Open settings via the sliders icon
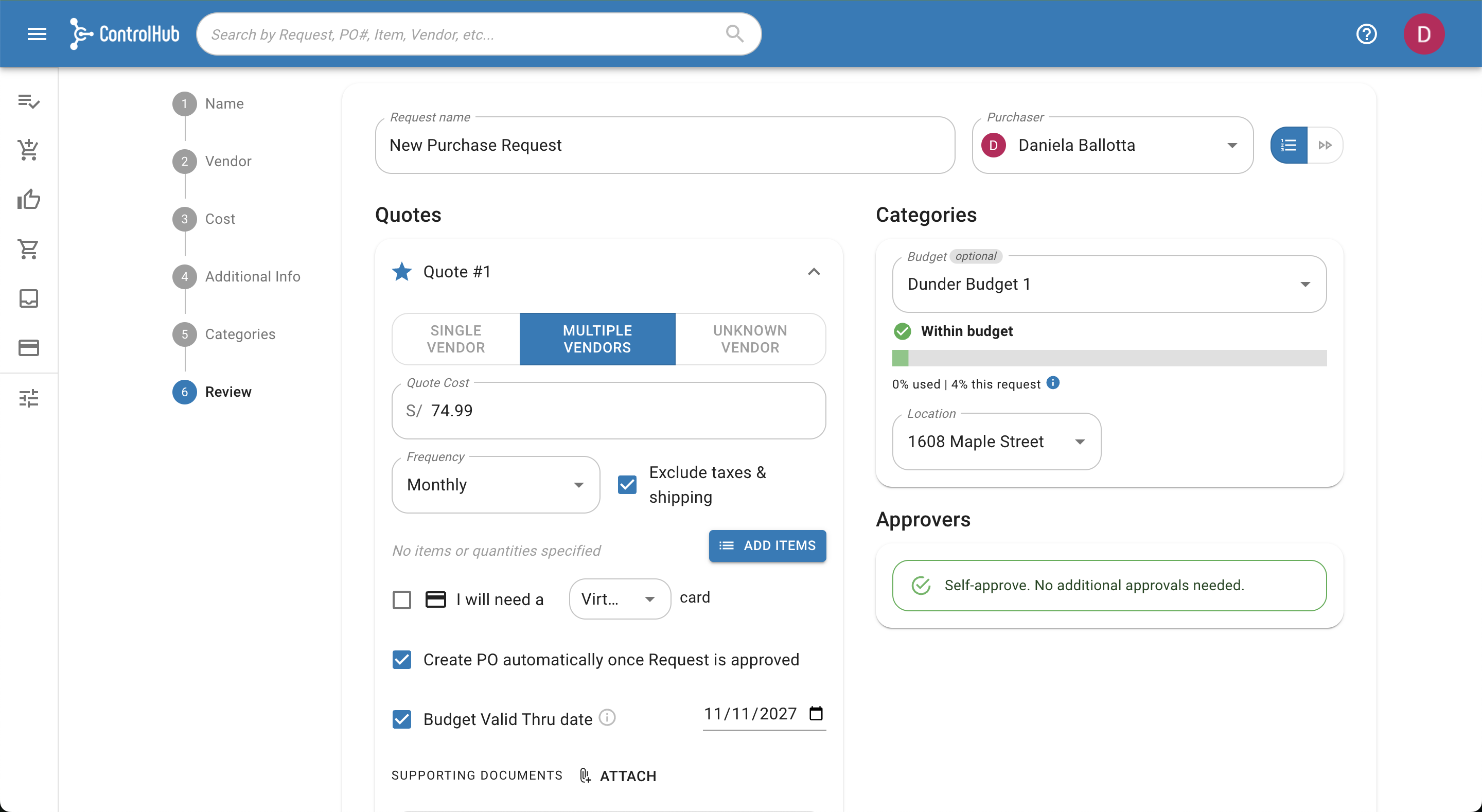Viewport: 1482px width, 812px height. [29, 398]
